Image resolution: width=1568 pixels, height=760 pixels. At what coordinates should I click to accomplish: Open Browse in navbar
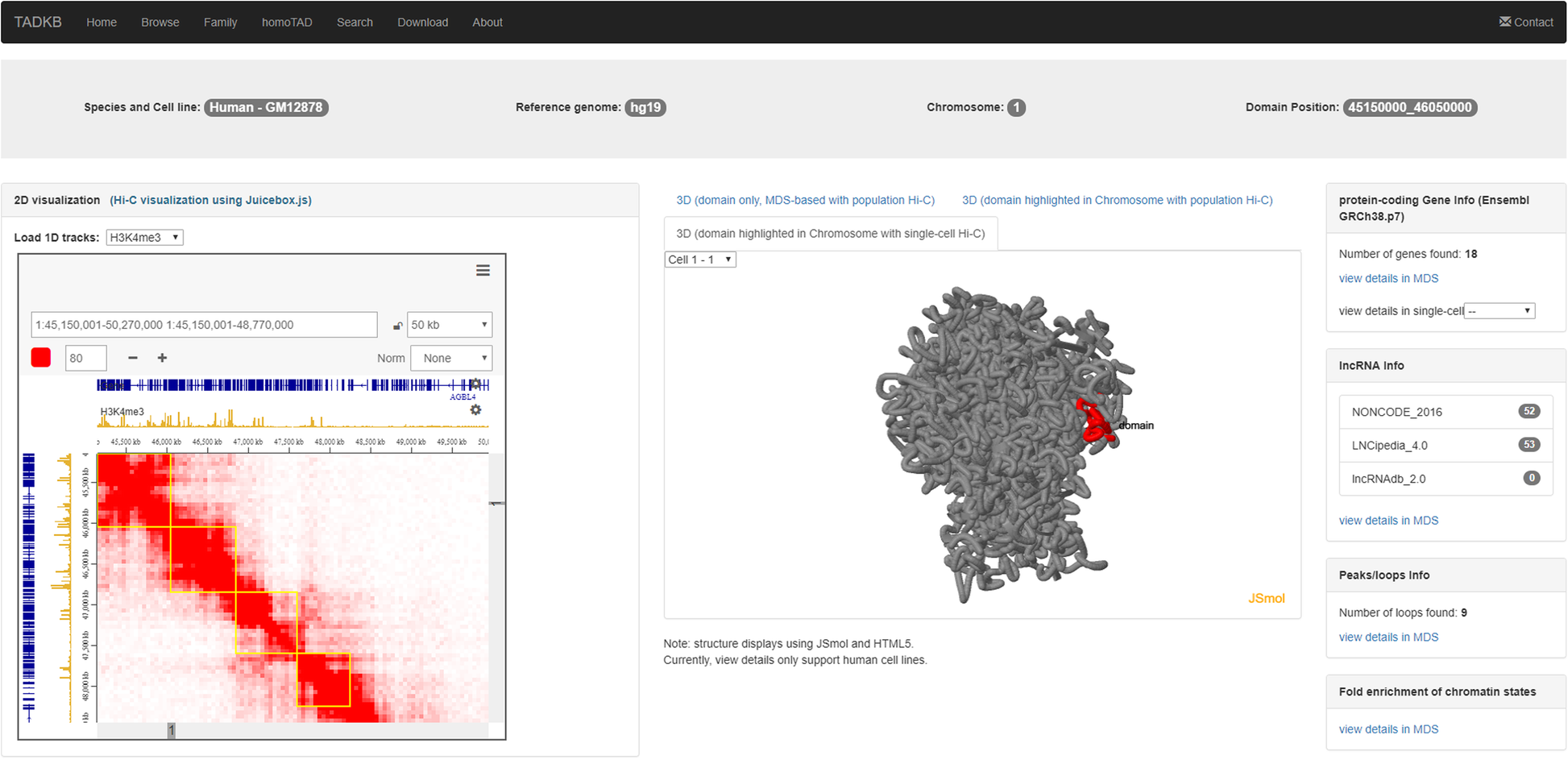point(160,23)
